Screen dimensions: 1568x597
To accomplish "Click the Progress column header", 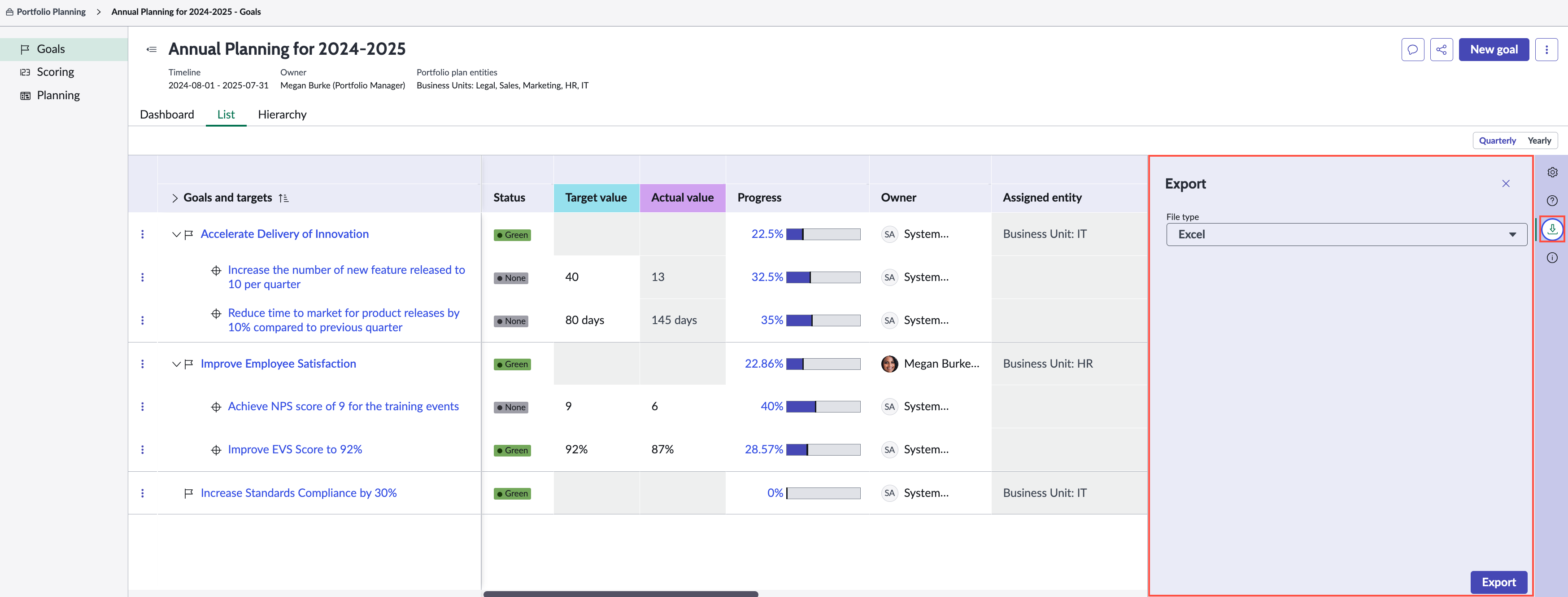I will point(759,198).
